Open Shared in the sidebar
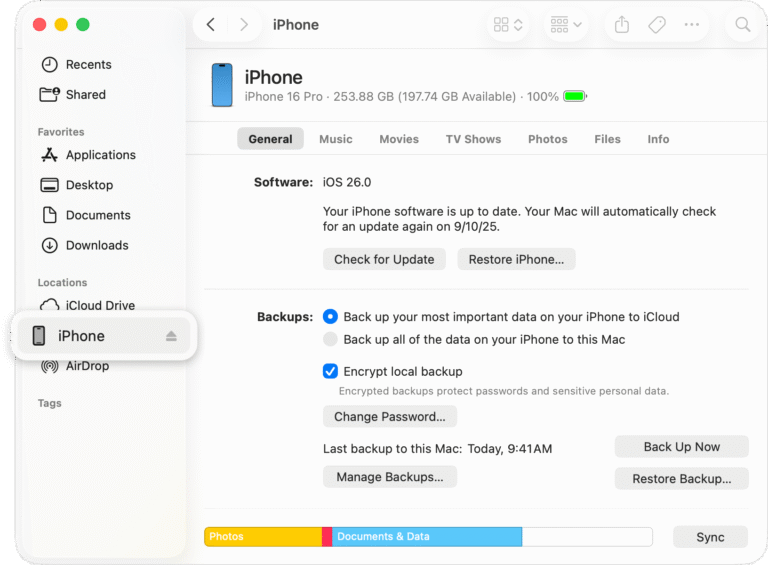Viewport: 768px width, 565px height. [72, 94]
